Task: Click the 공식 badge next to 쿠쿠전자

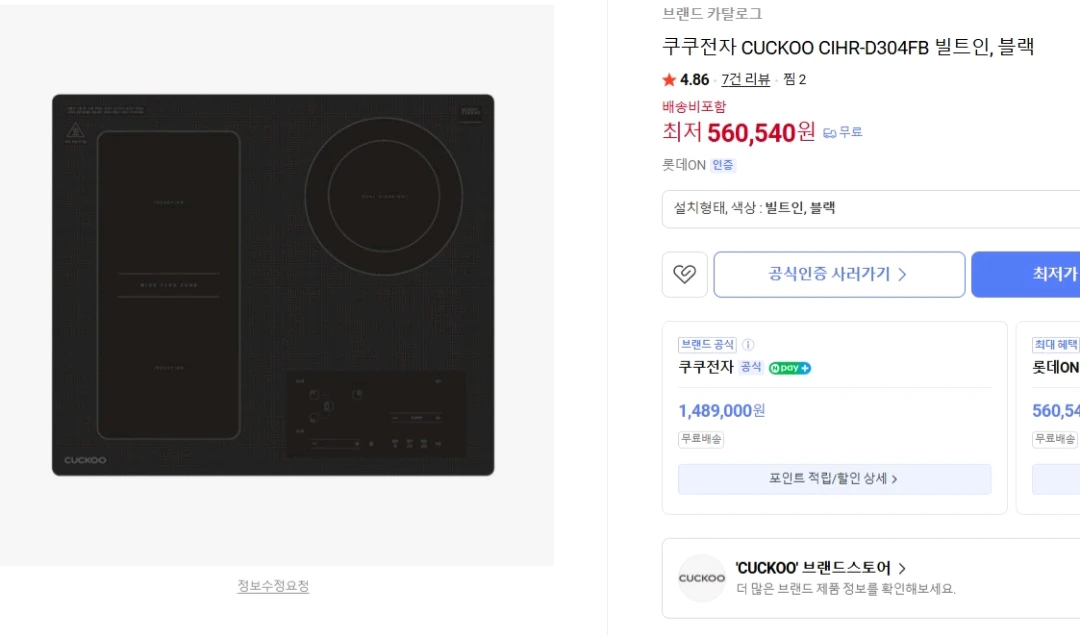Action: click(750, 368)
